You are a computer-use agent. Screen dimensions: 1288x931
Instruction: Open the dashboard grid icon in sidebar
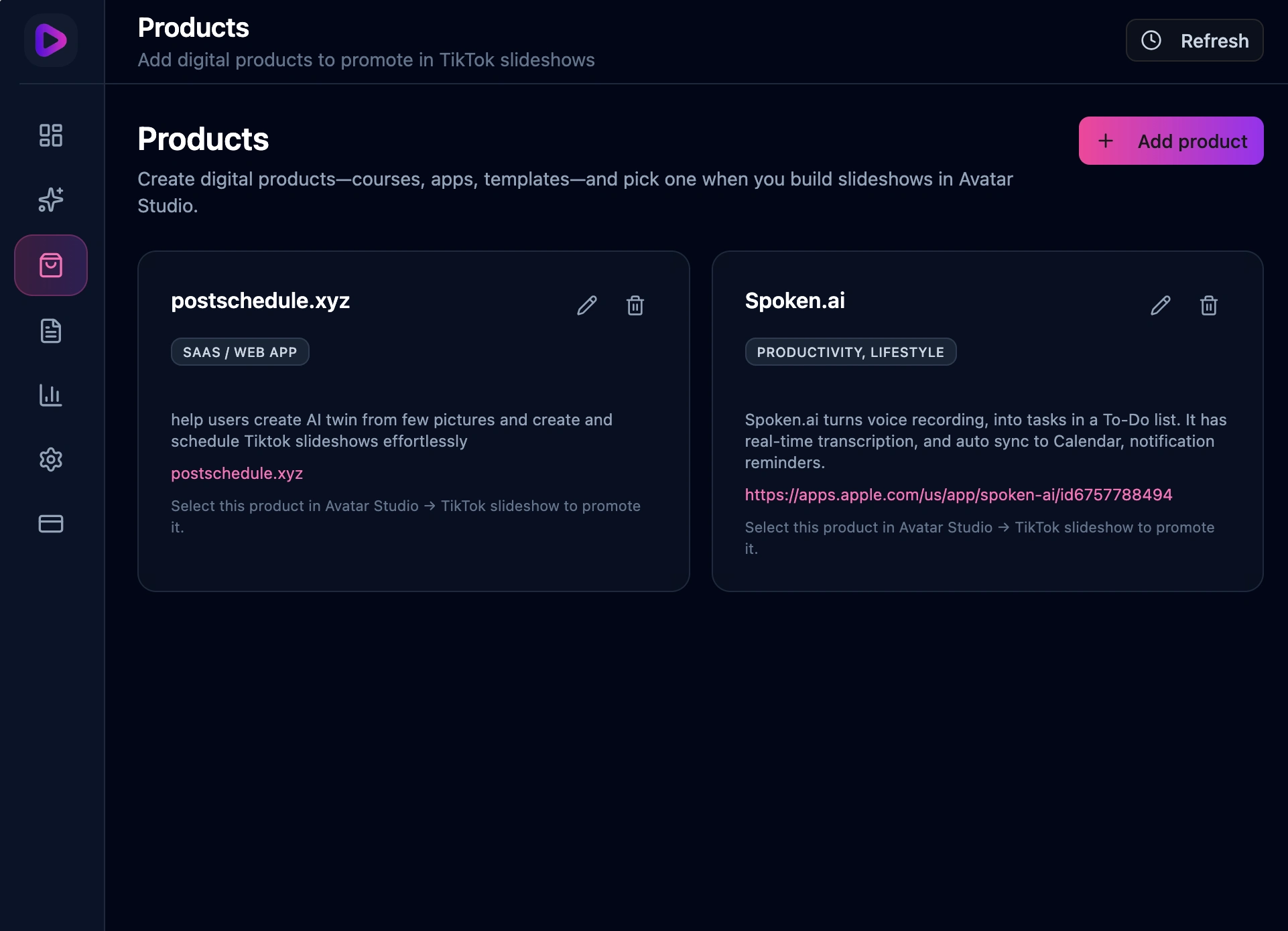click(x=51, y=135)
